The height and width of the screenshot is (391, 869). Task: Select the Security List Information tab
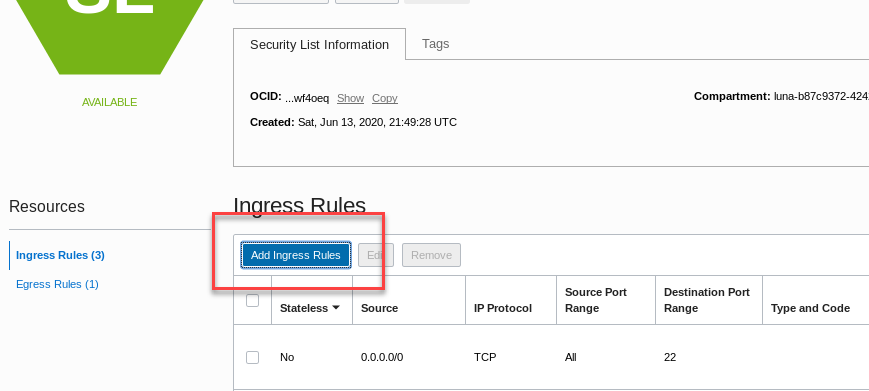point(319,44)
